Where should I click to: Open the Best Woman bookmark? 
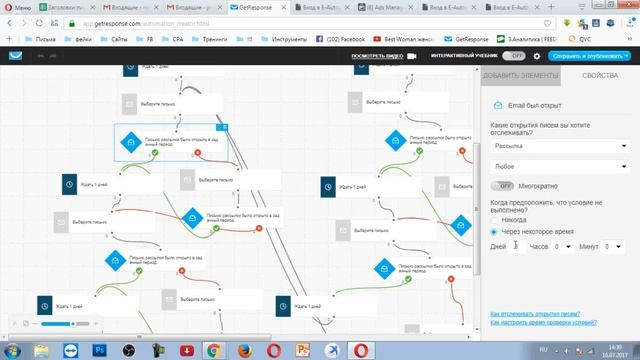(403, 39)
